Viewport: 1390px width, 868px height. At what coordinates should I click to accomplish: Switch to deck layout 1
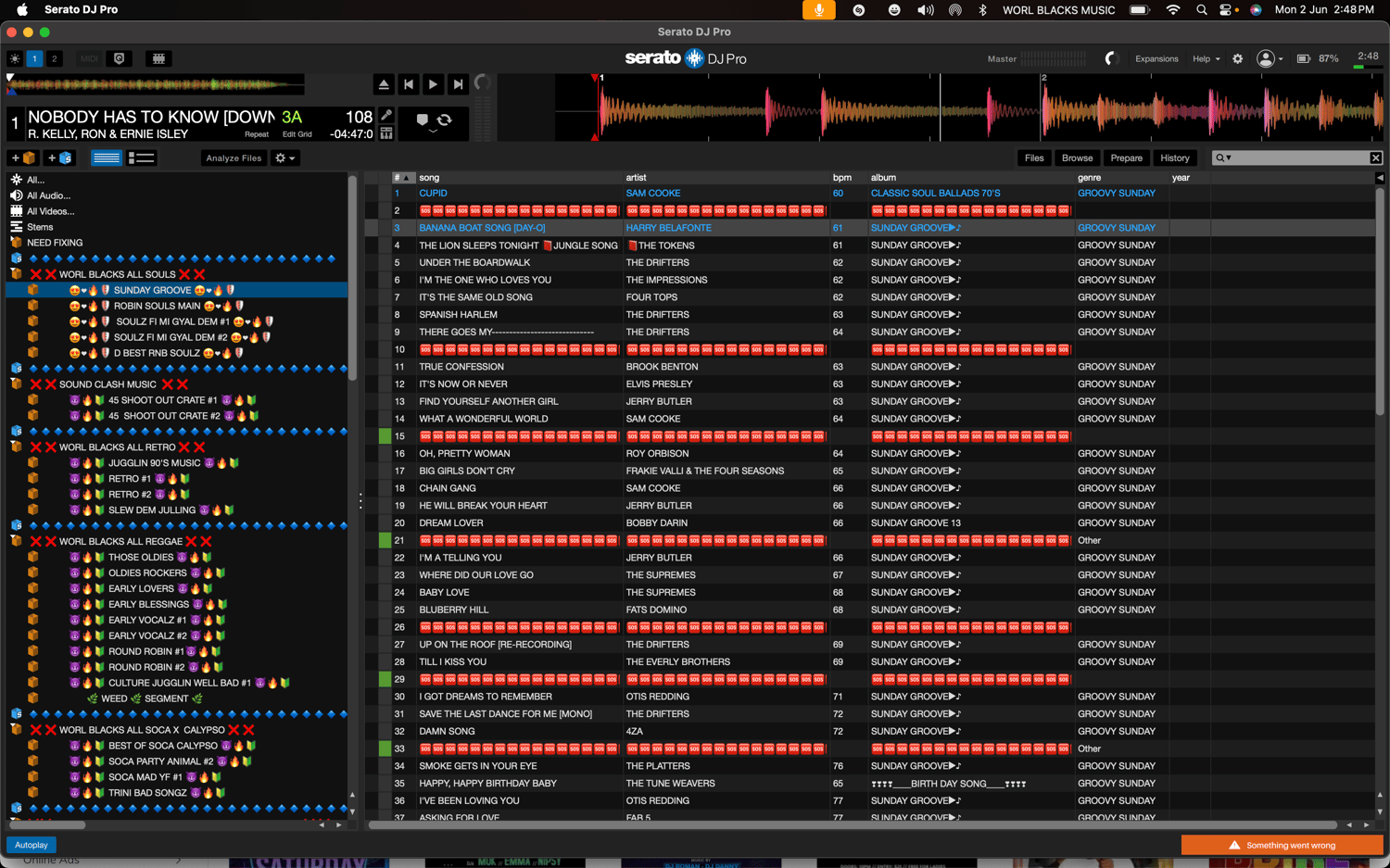click(34, 58)
